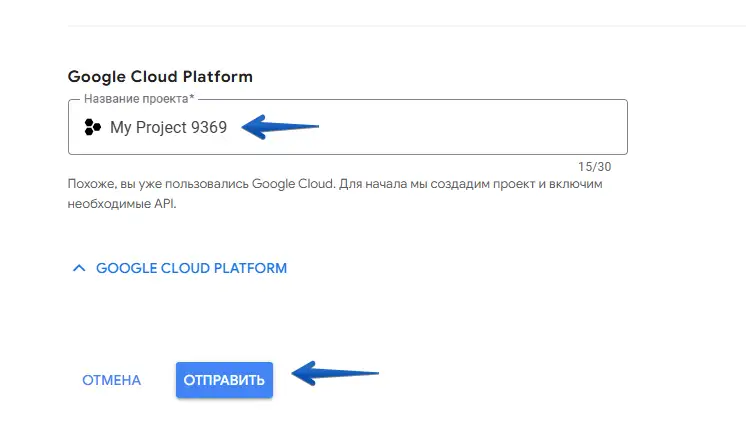The image size is (746, 429).
Task: Click the word 'My' in project name
Action: click(120, 127)
